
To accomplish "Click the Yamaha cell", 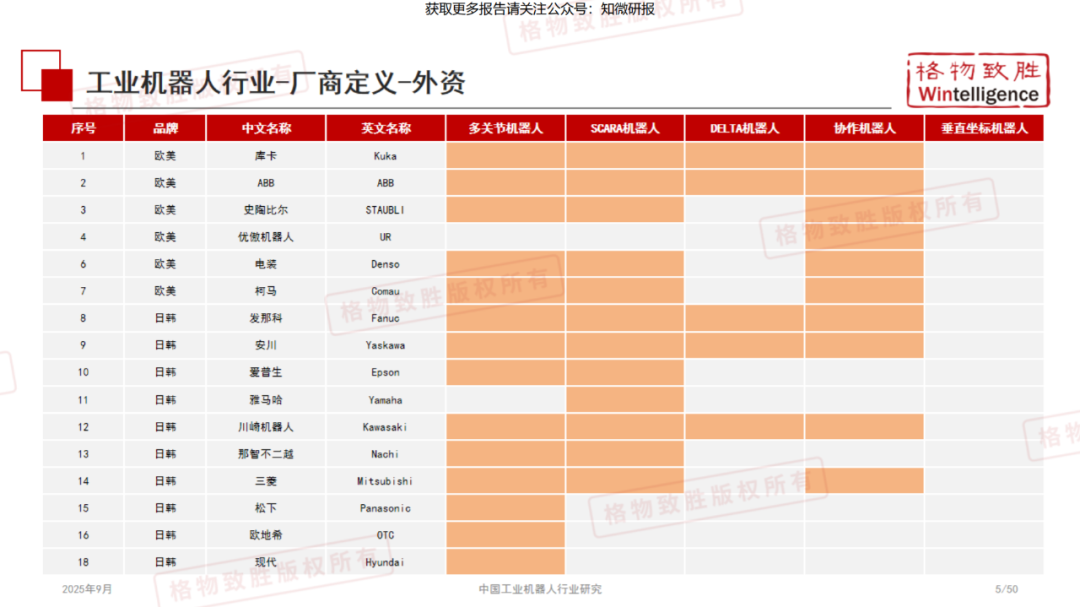I will tap(386, 400).
